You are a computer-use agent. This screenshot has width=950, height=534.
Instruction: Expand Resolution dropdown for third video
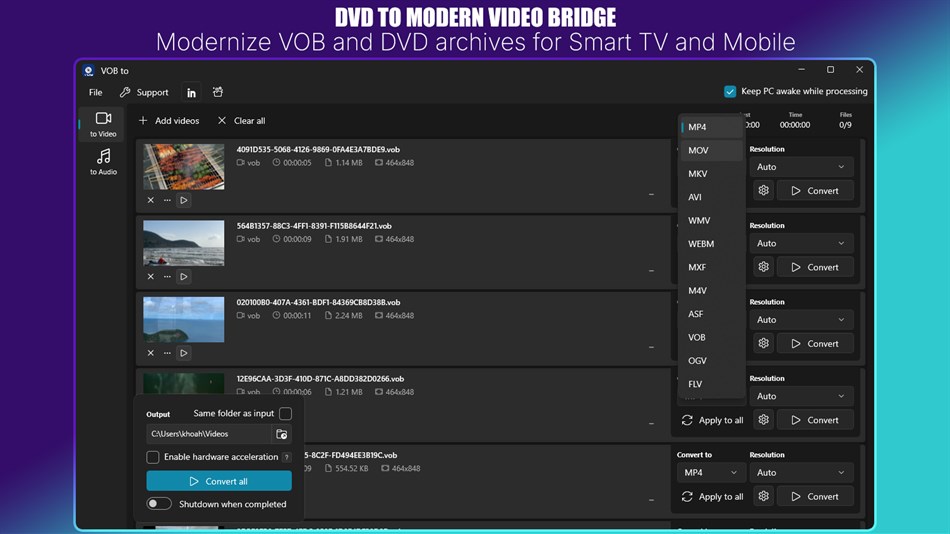coord(801,319)
